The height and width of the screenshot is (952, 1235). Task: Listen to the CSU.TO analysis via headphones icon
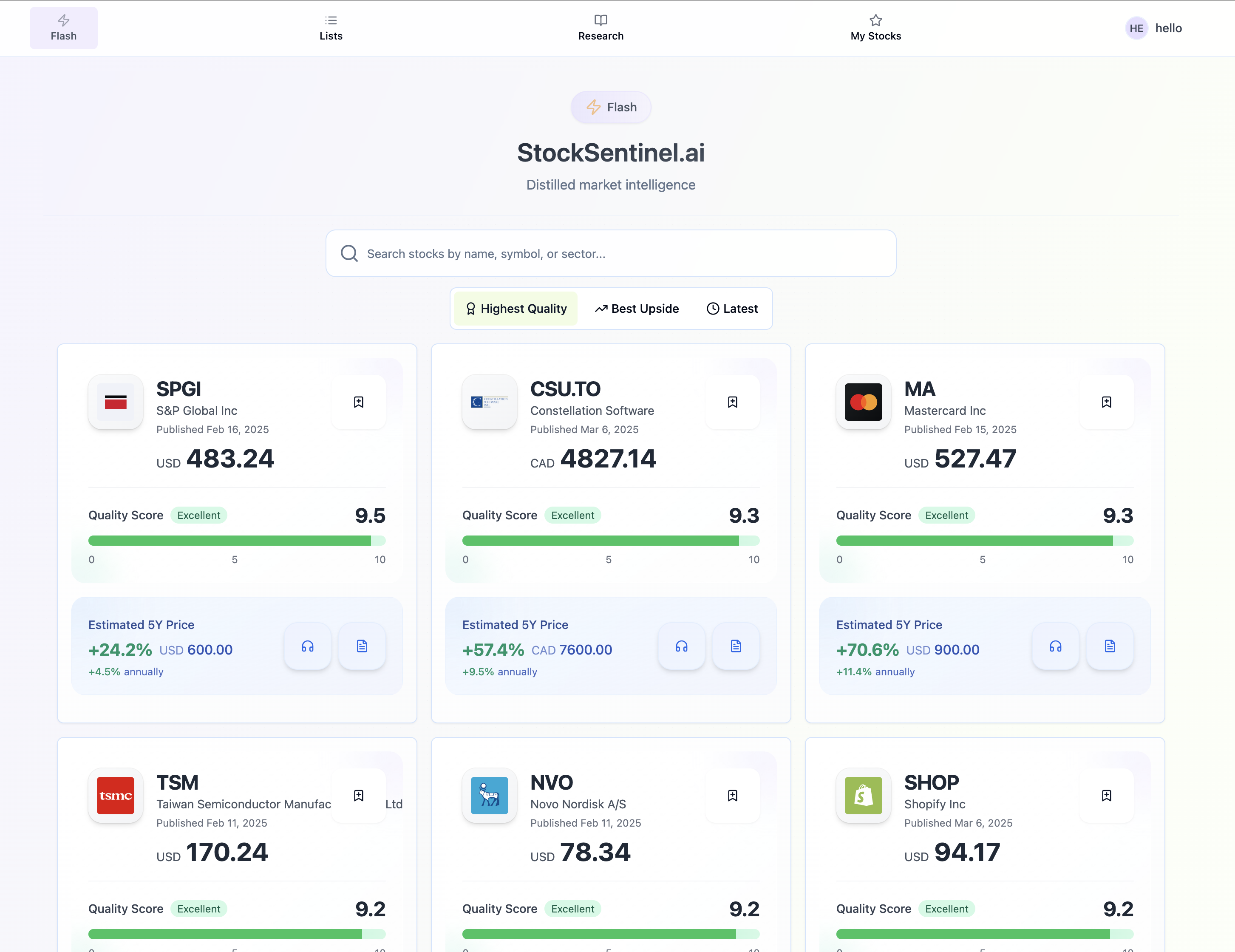click(681, 646)
